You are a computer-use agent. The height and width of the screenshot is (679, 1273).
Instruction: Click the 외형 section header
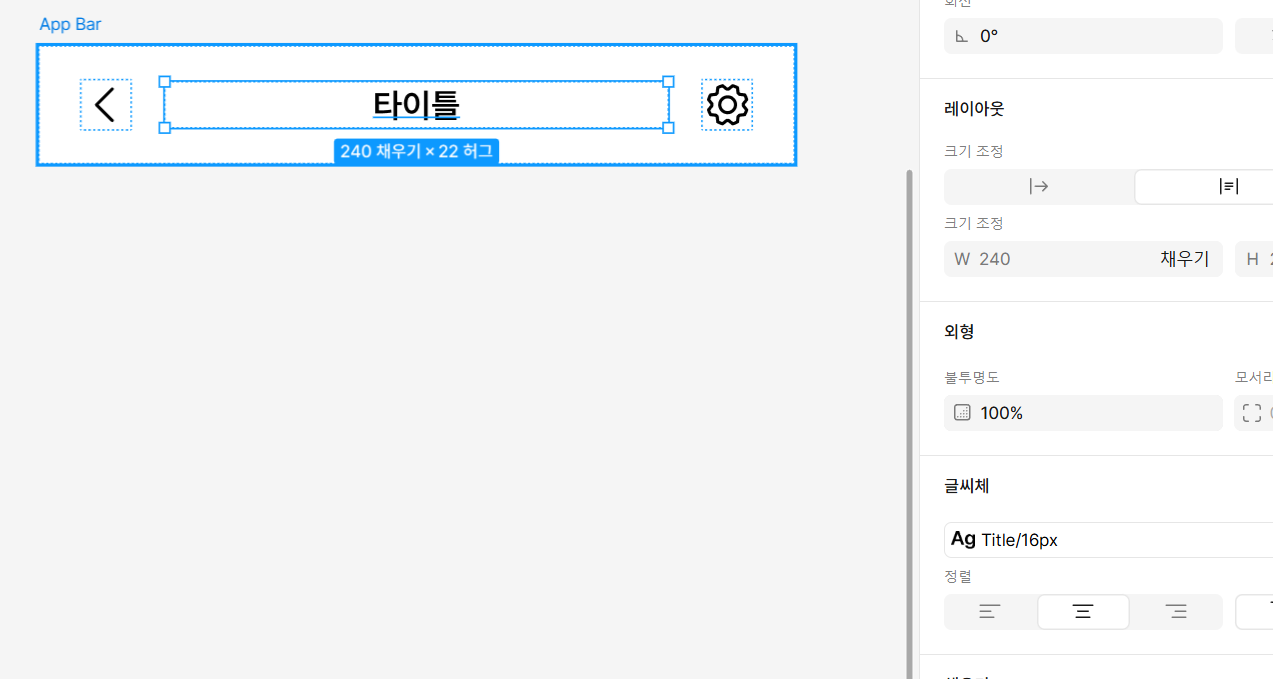[959, 331]
